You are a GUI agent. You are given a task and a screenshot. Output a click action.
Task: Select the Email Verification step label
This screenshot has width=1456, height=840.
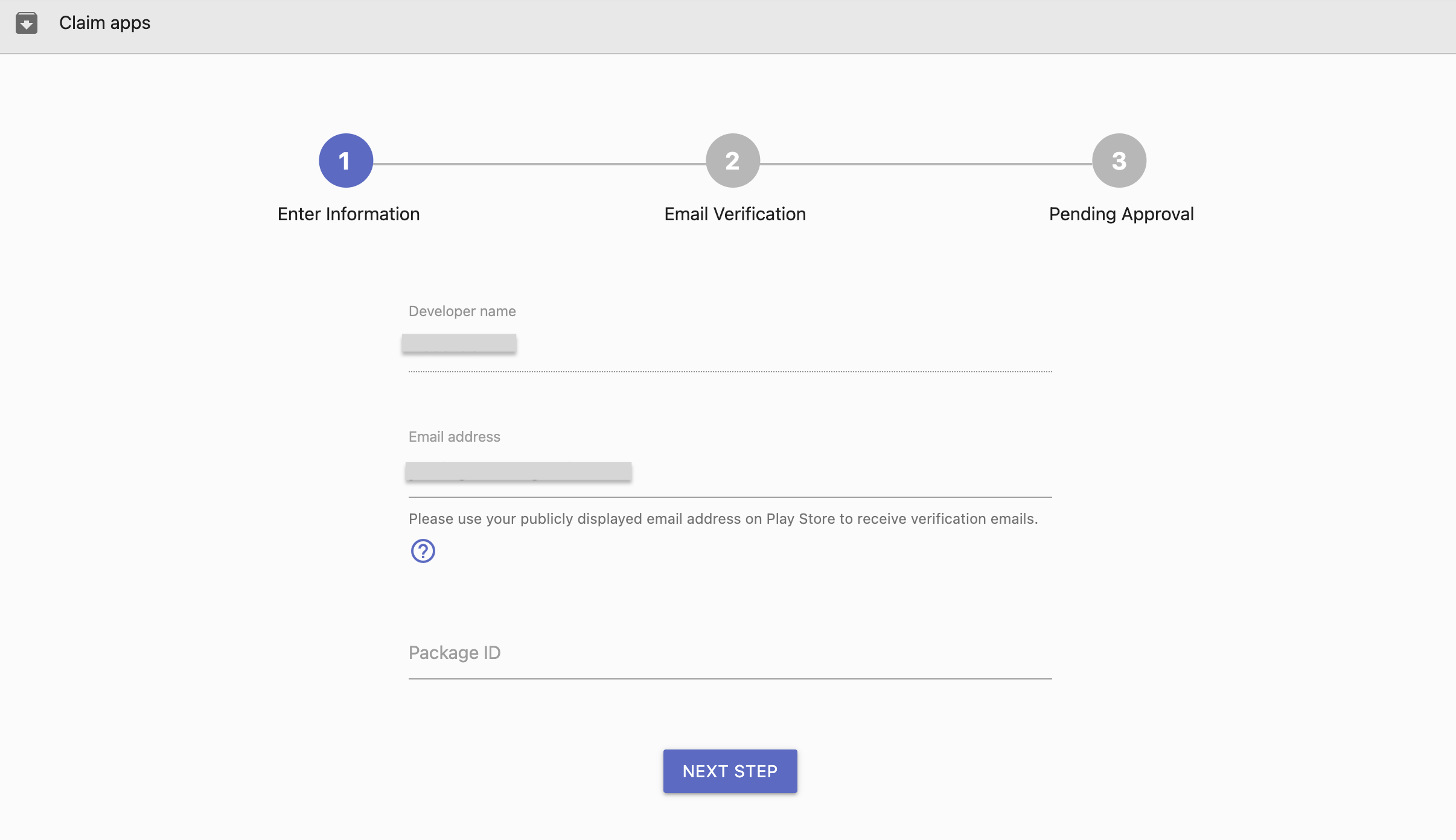pyautogui.click(x=735, y=214)
